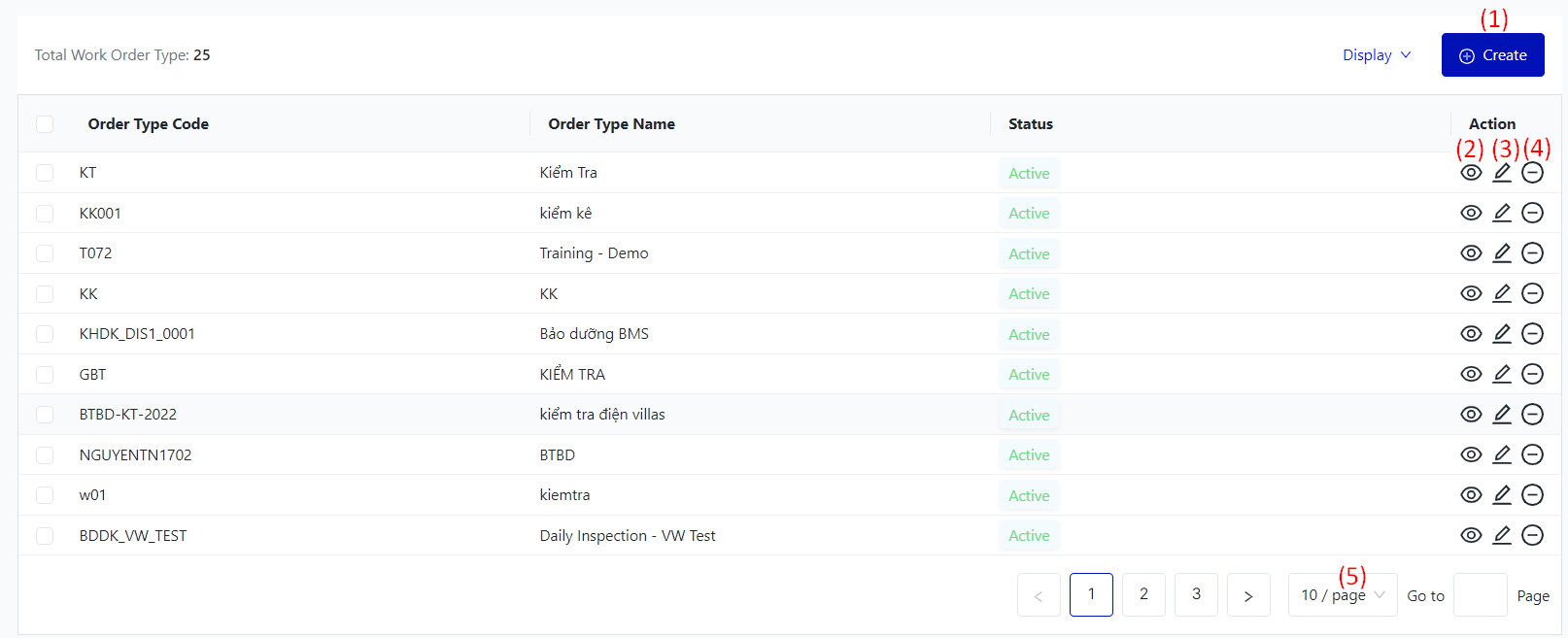The height and width of the screenshot is (638, 1568).
Task: Edit the KK001 order type
Action: [1502, 213]
